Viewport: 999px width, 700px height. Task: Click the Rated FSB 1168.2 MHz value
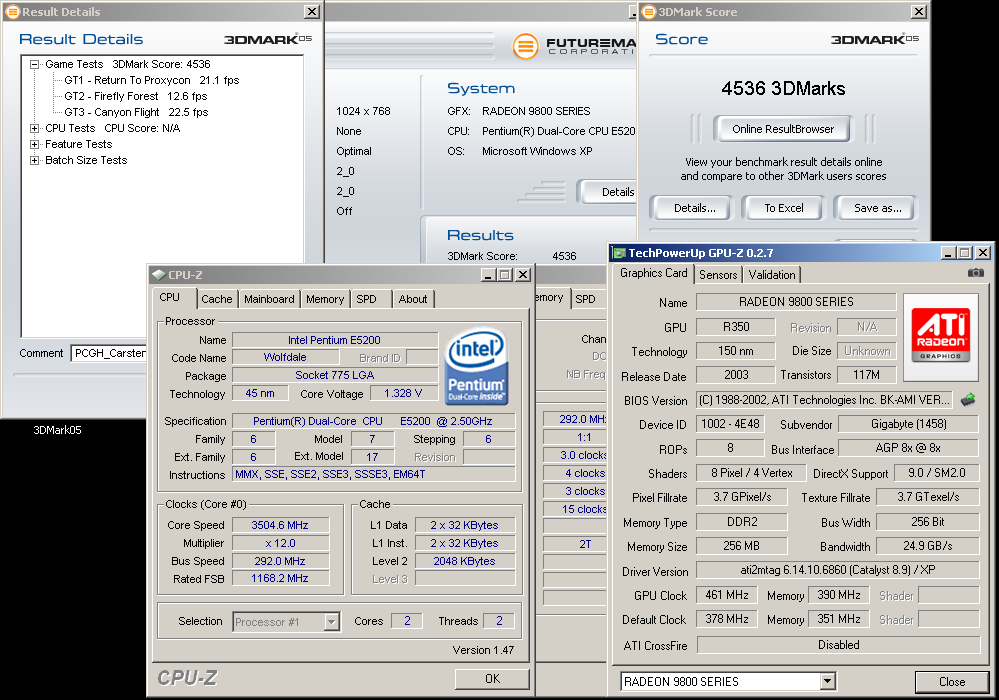(280, 578)
